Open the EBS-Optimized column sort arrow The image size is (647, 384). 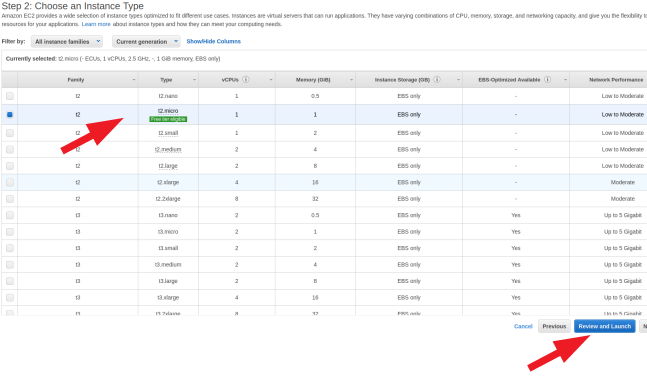[x=565, y=80]
